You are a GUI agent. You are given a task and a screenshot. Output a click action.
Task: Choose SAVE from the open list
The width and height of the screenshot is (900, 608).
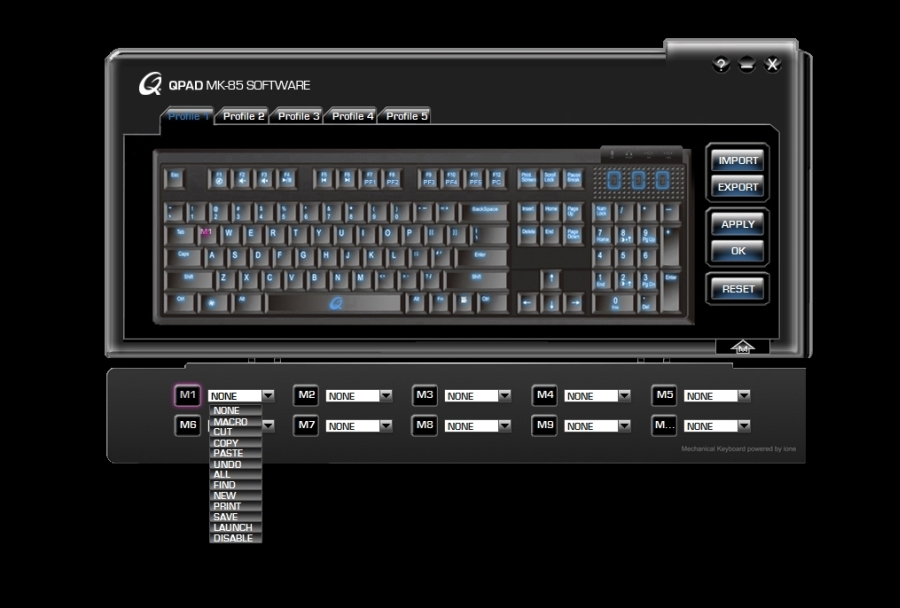pos(235,517)
